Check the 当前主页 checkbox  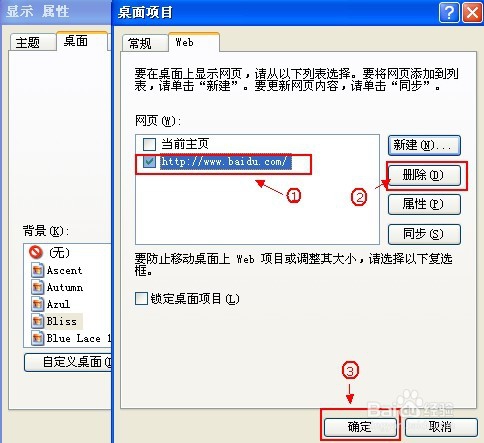click(149, 144)
